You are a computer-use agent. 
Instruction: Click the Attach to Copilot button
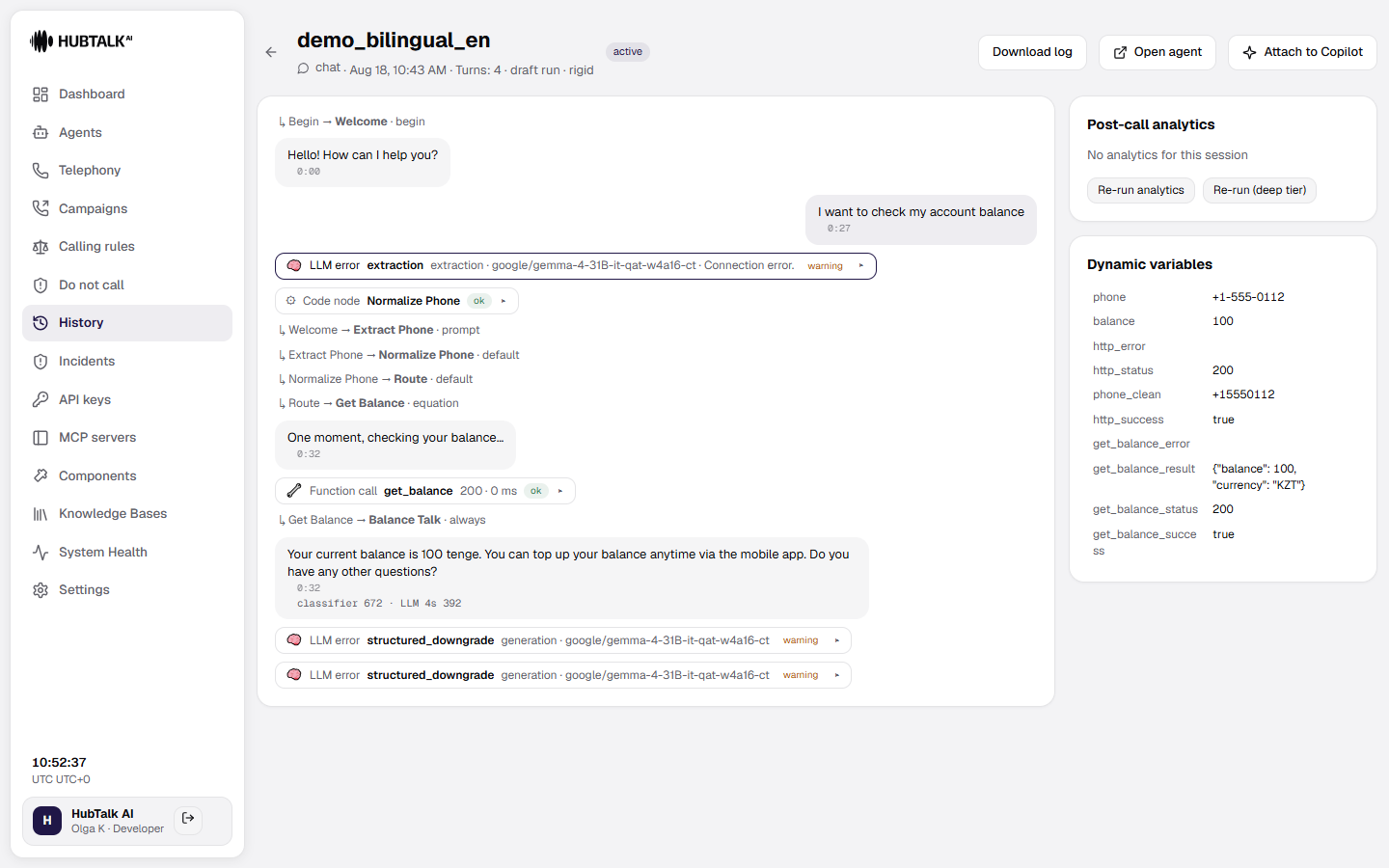pyautogui.click(x=1302, y=52)
